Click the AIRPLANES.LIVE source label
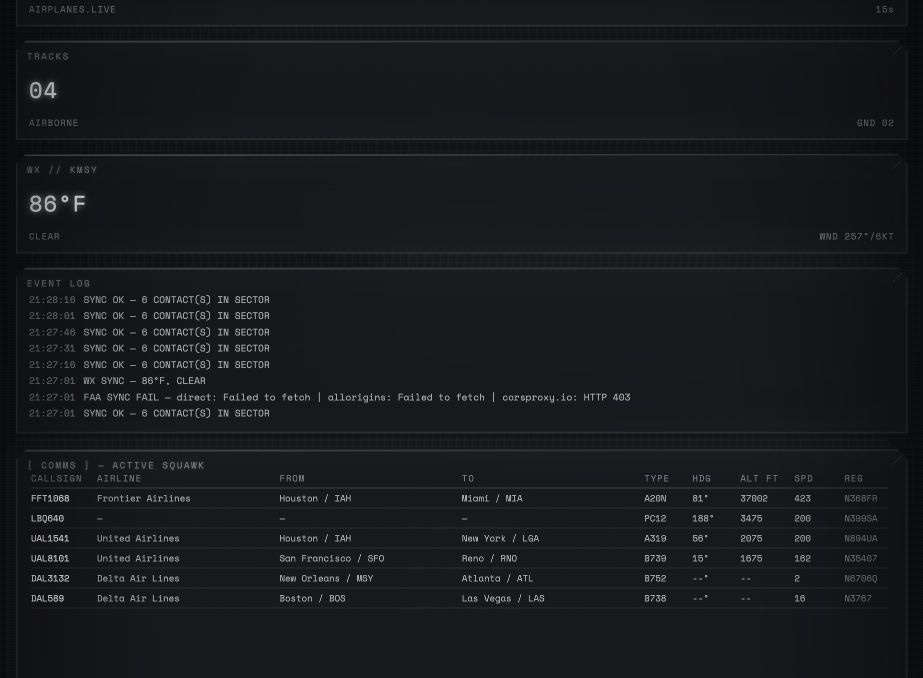 pyautogui.click(x=72, y=9)
